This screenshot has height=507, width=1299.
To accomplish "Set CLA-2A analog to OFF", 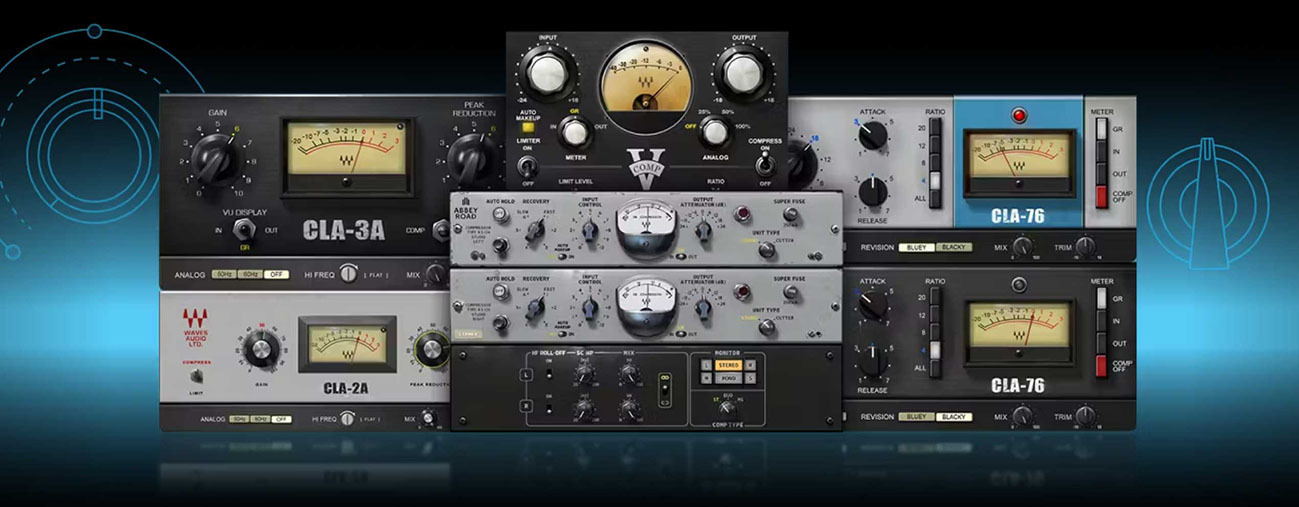I will click(281, 420).
